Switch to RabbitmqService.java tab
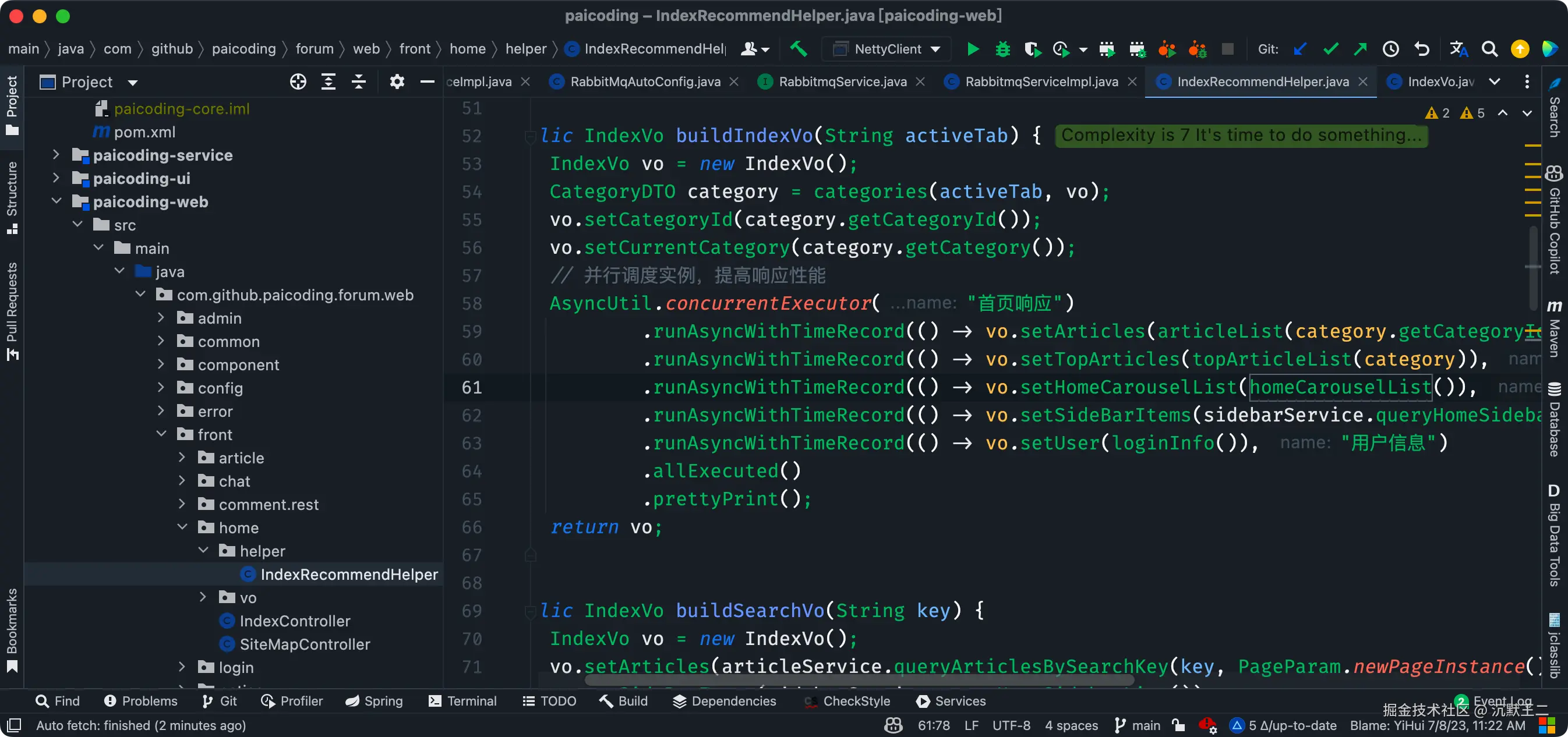Image resolution: width=1568 pixels, height=737 pixels. point(842,82)
